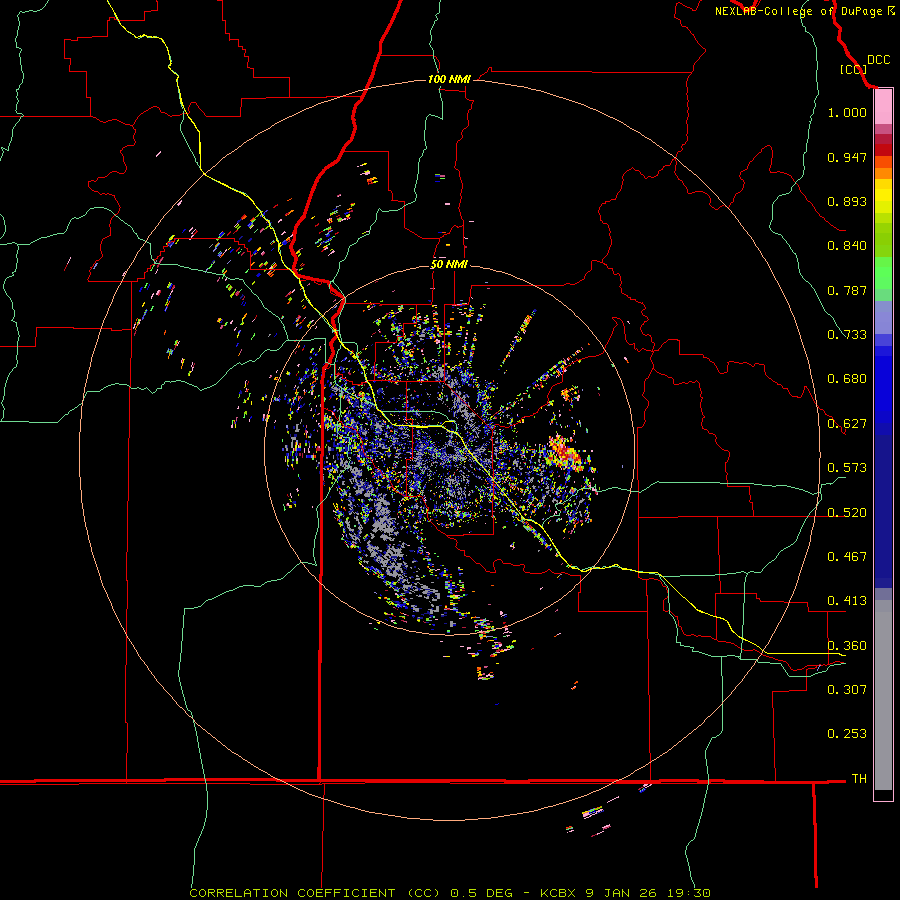Screen dimensions: 900x900
Task: Click the 0.253 scale value
Action: (x=847, y=734)
